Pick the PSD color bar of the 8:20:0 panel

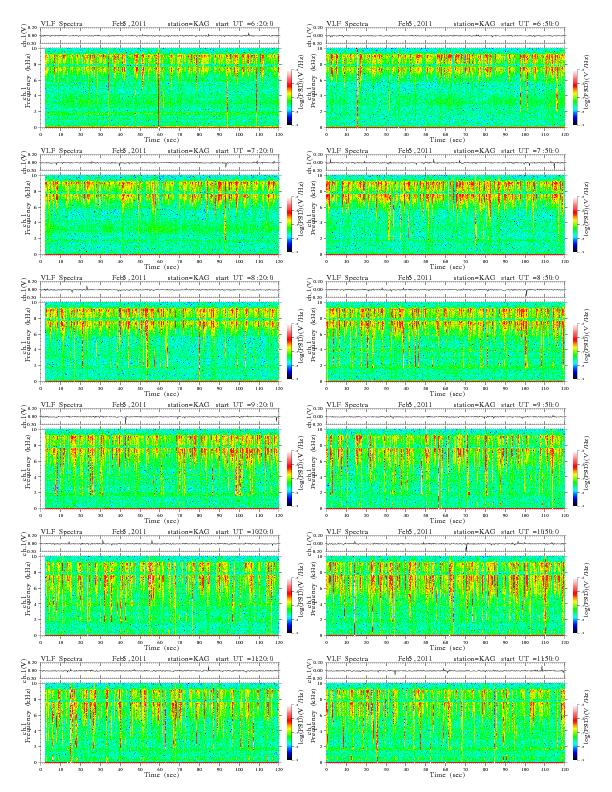289,352
